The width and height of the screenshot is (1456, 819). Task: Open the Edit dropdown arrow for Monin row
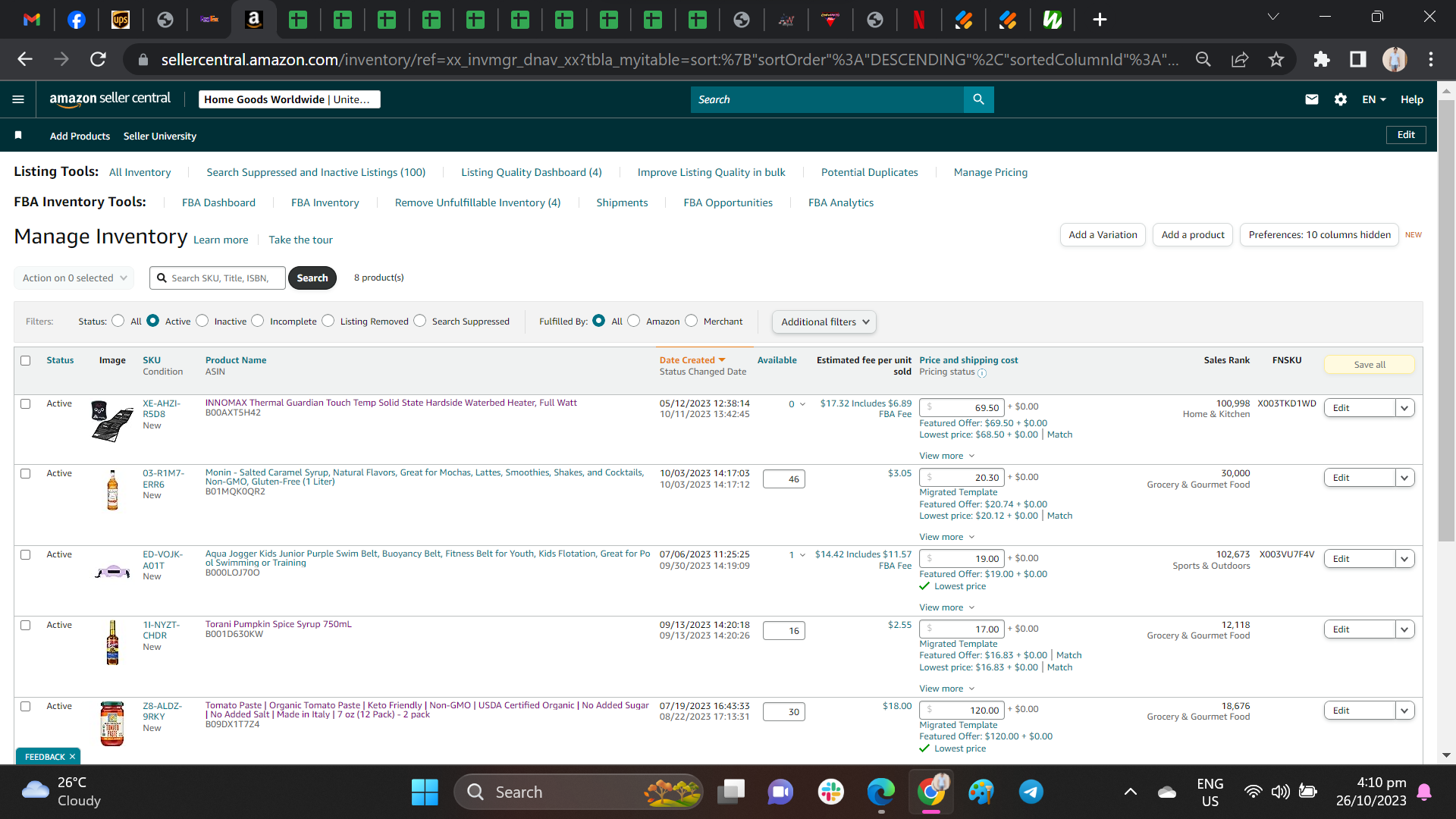(x=1404, y=478)
